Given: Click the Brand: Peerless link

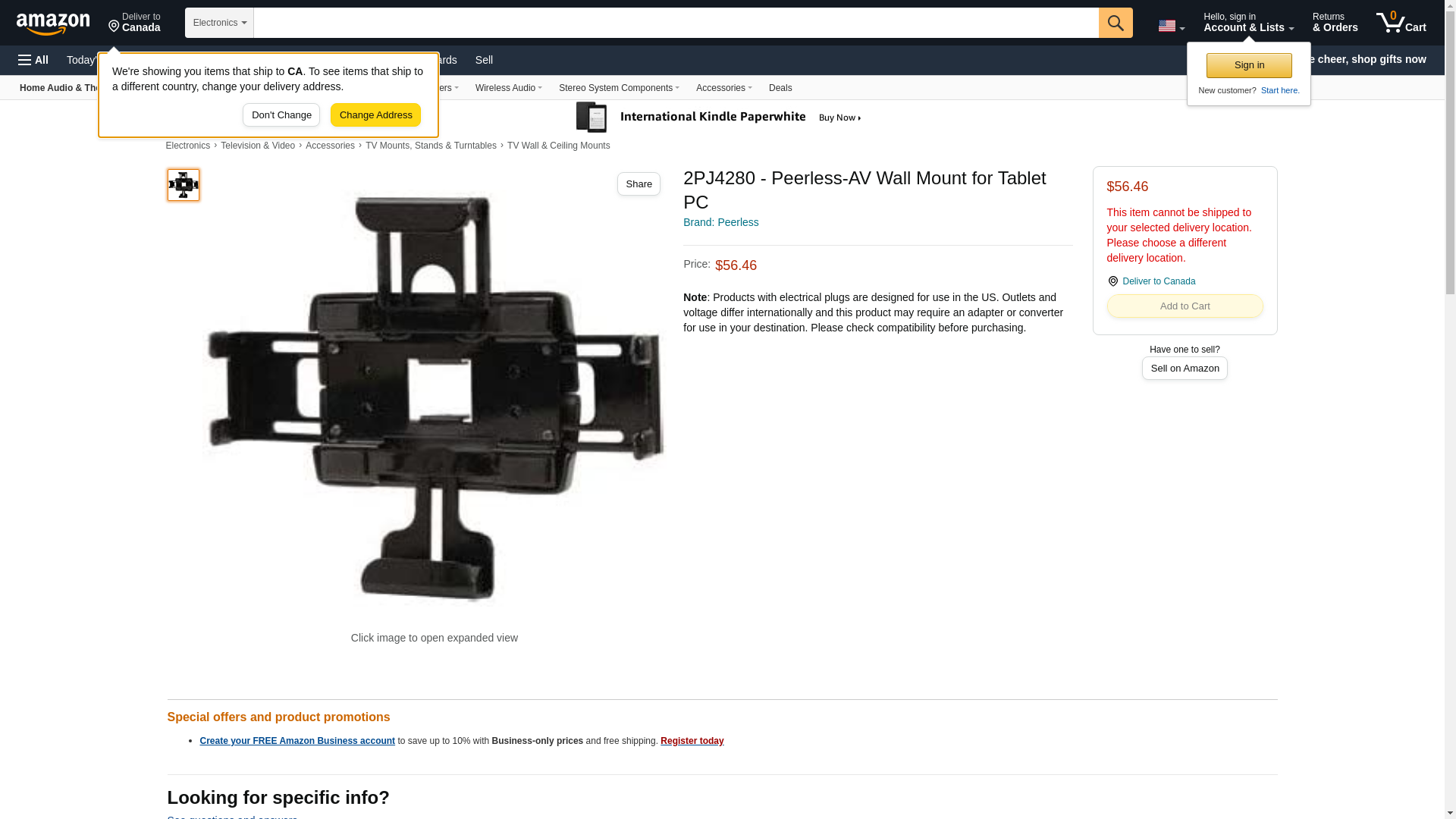Looking at the screenshot, I should tap(720, 222).
